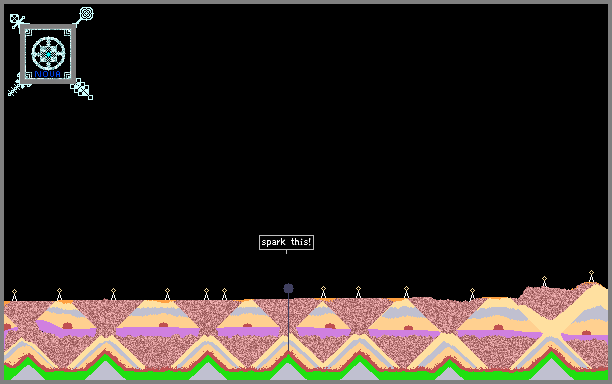Click the blue NOVA text label
The height and width of the screenshot is (384, 612).
pyautogui.click(x=48, y=74)
